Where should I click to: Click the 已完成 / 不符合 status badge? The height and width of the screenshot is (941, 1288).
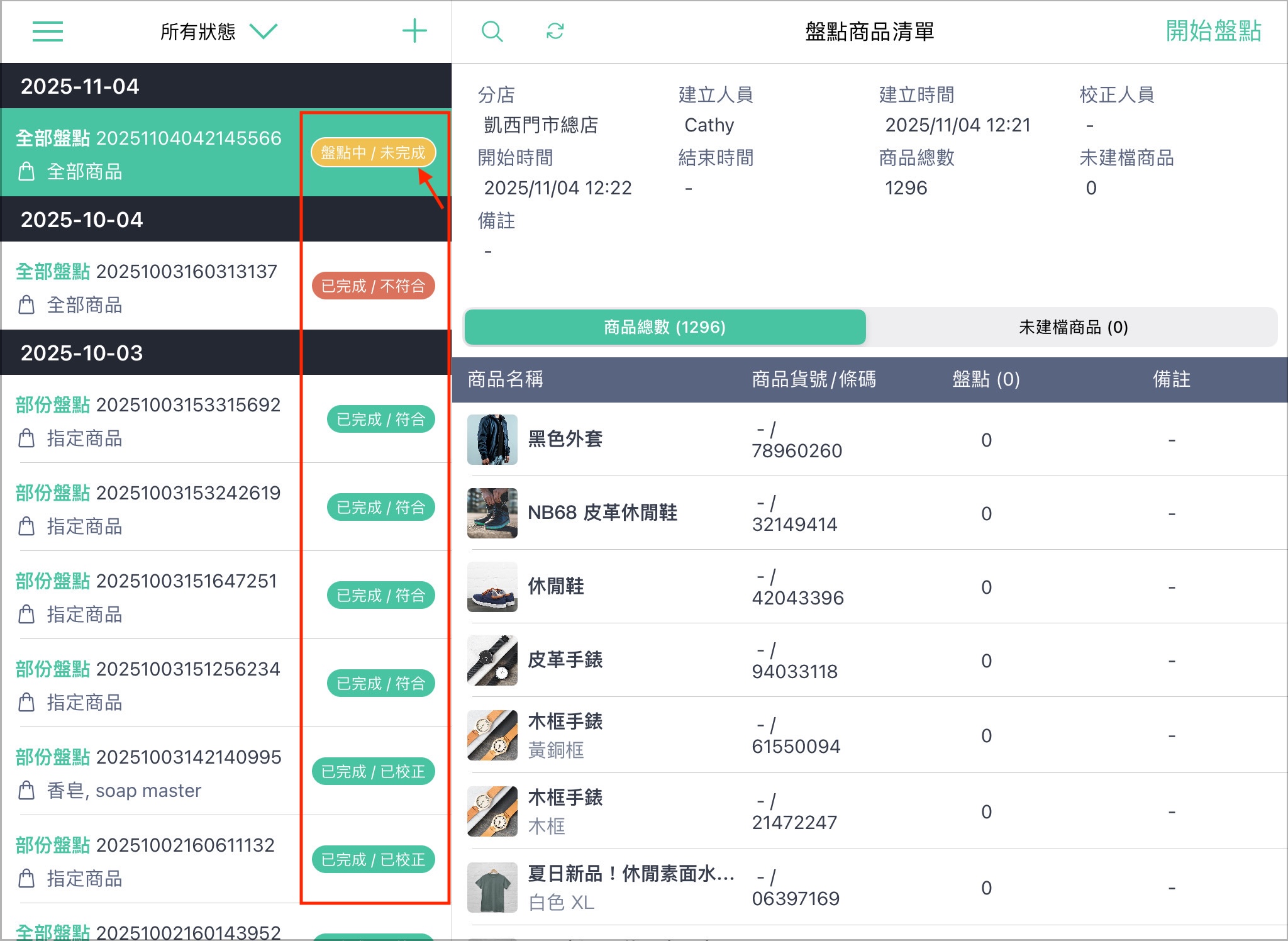click(374, 286)
